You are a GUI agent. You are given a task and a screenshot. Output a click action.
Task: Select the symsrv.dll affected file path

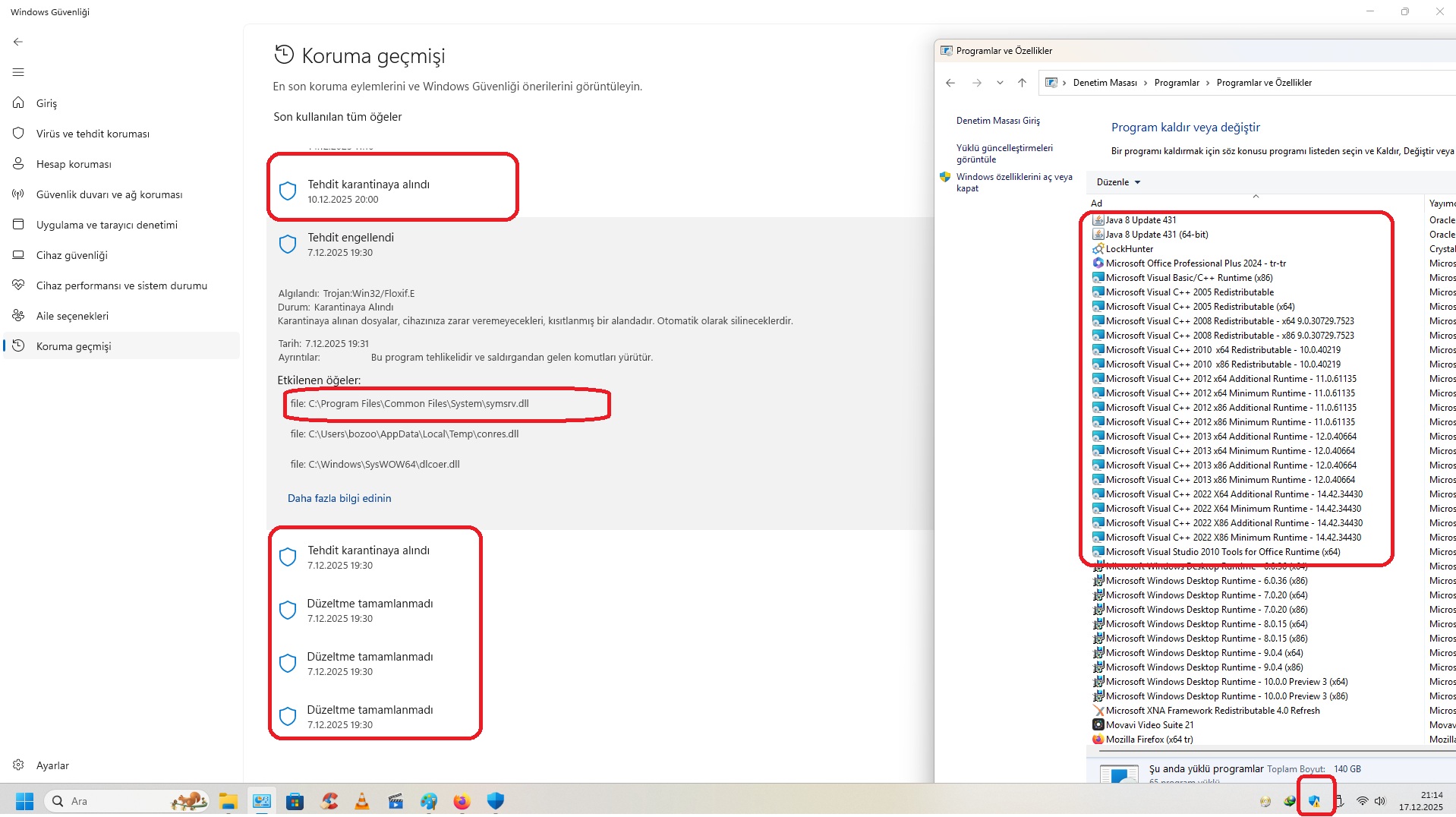pos(409,404)
